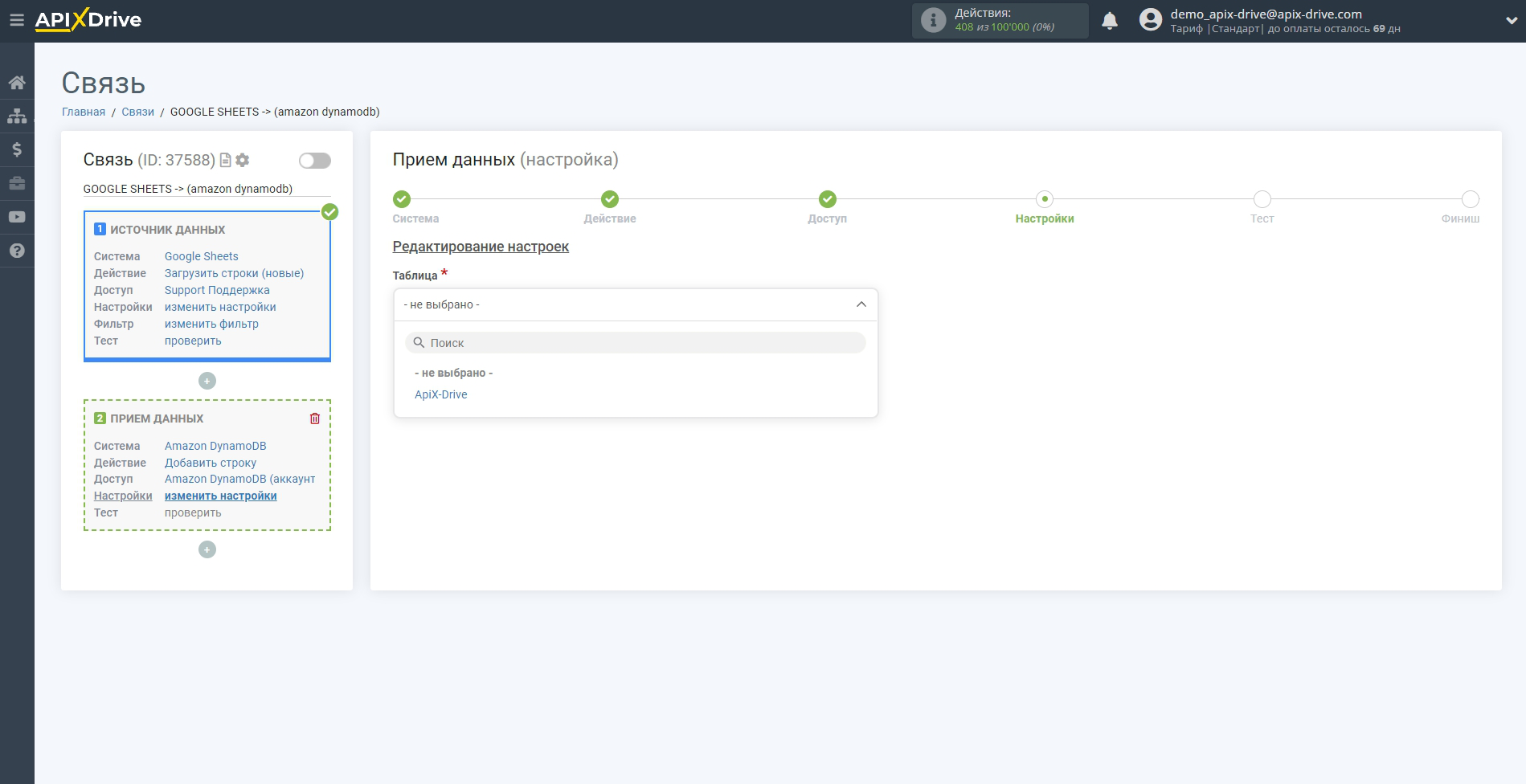Click the Система step label

pyautogui.click(x=415, y=218)
